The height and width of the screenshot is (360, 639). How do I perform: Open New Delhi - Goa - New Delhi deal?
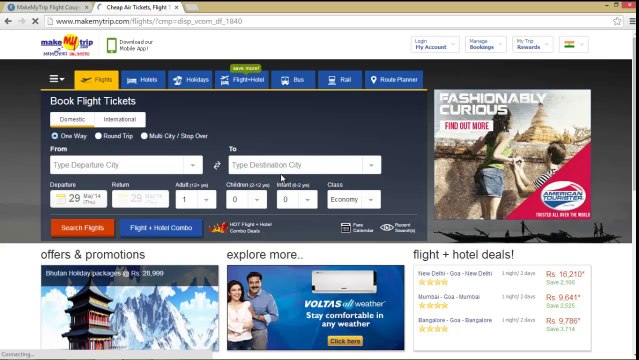click(455, 274)
